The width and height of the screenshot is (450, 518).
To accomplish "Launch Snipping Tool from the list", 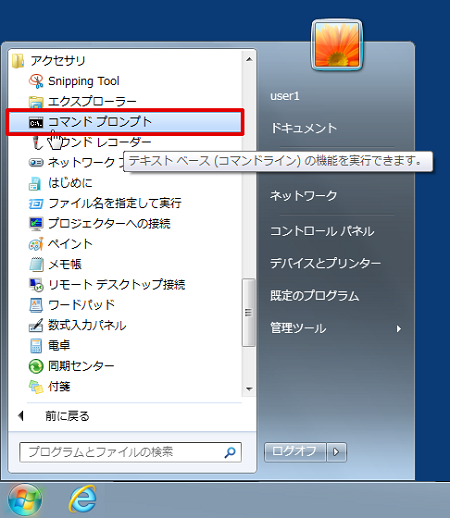I will tap(84, 81).
